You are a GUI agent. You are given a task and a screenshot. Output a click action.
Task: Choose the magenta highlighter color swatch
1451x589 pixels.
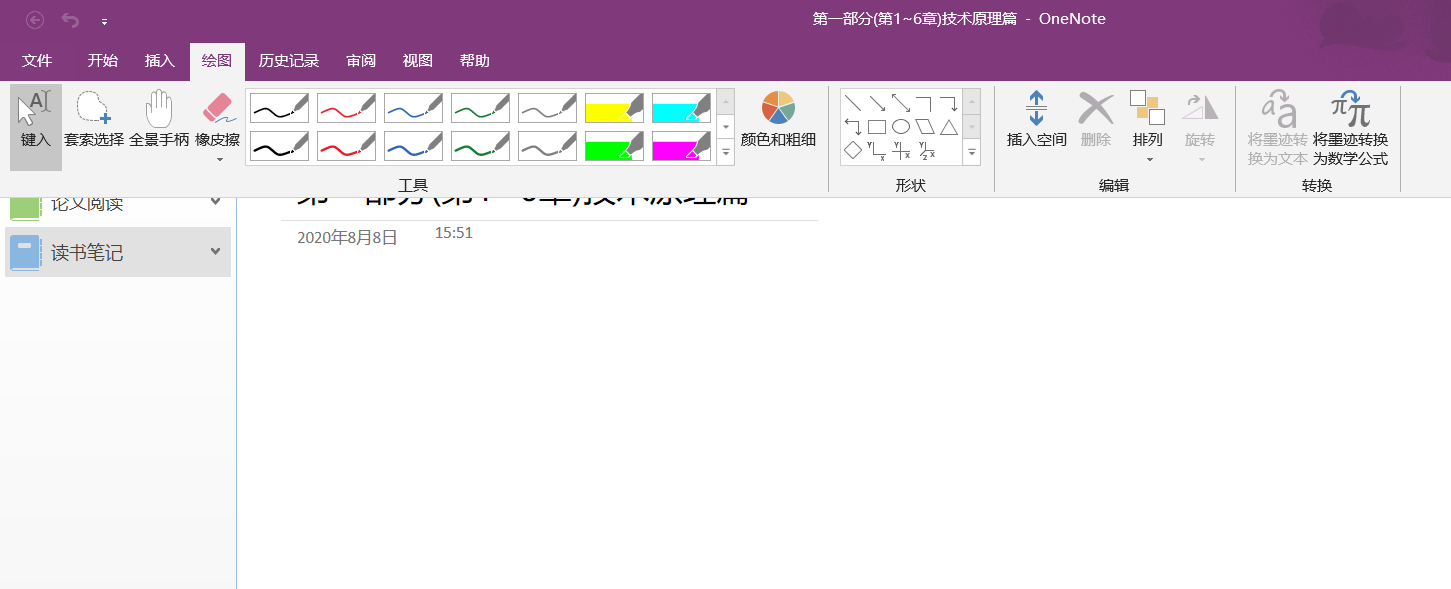(x=680, y=145)
